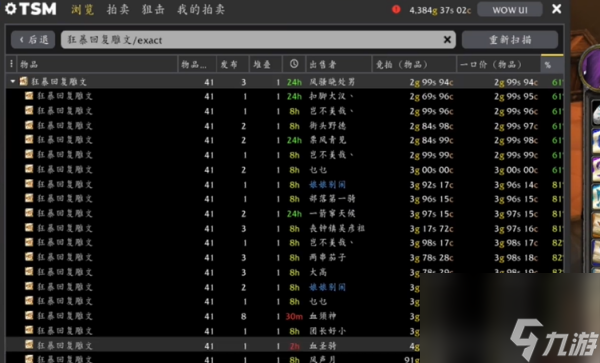Viewport: 600px width, 363px height.
Task: Click item icon in row with buyout 2g 99s 95c
Action: pyautogui.click(x=29, y=96)
